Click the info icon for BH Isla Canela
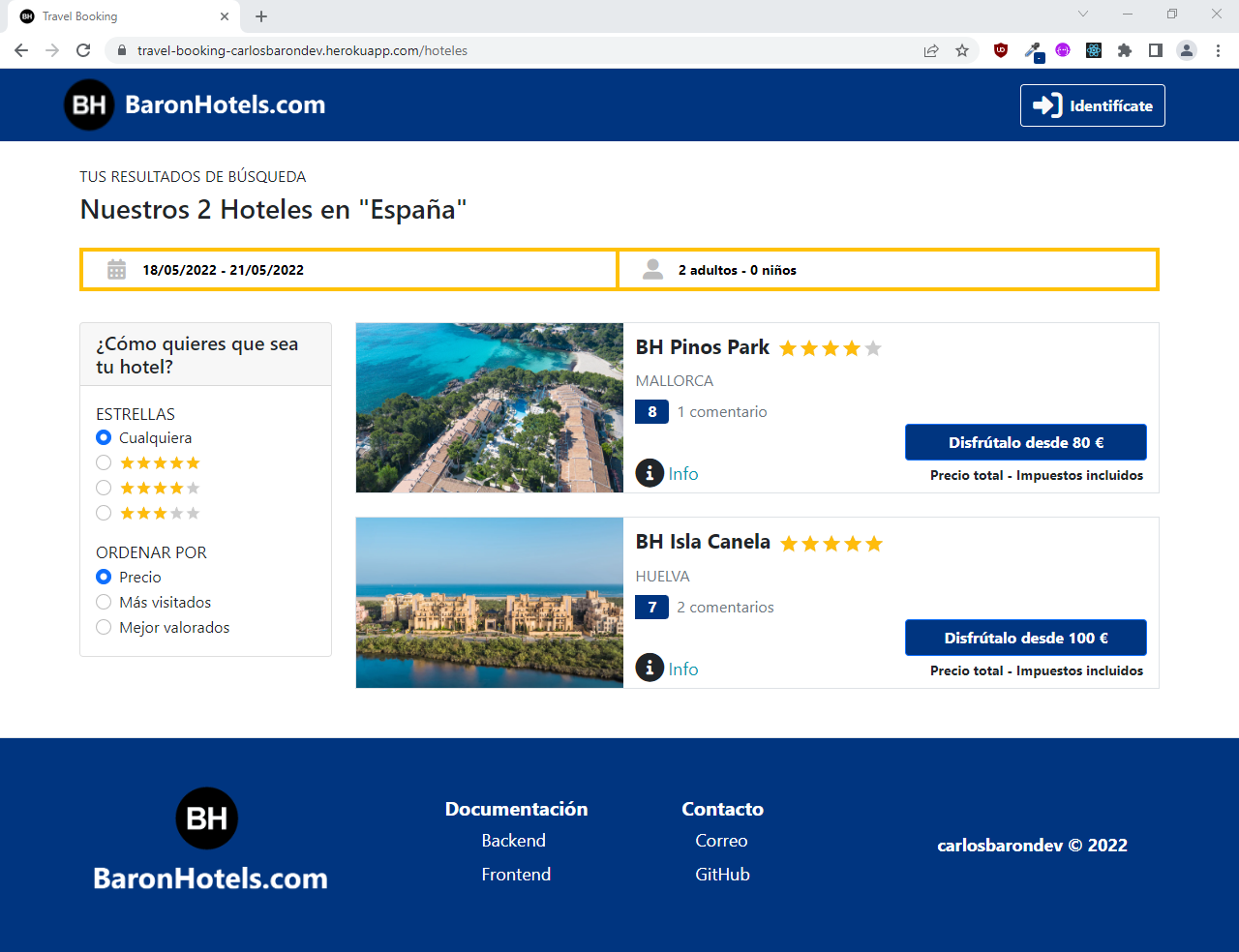 (x=650, y=669)
